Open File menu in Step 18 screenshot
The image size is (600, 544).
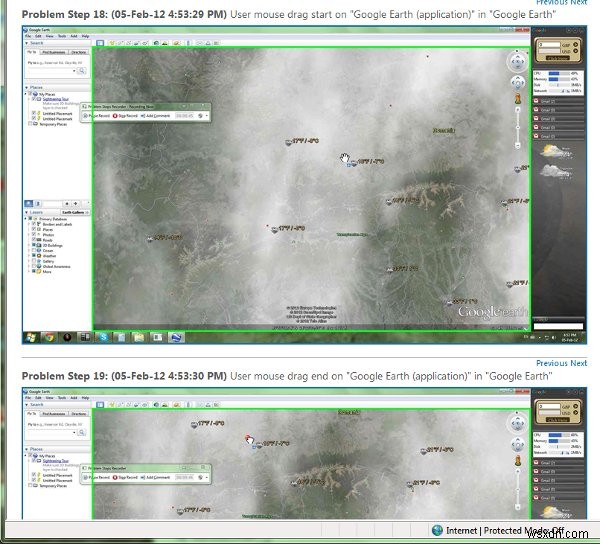[x=28, y=36]
